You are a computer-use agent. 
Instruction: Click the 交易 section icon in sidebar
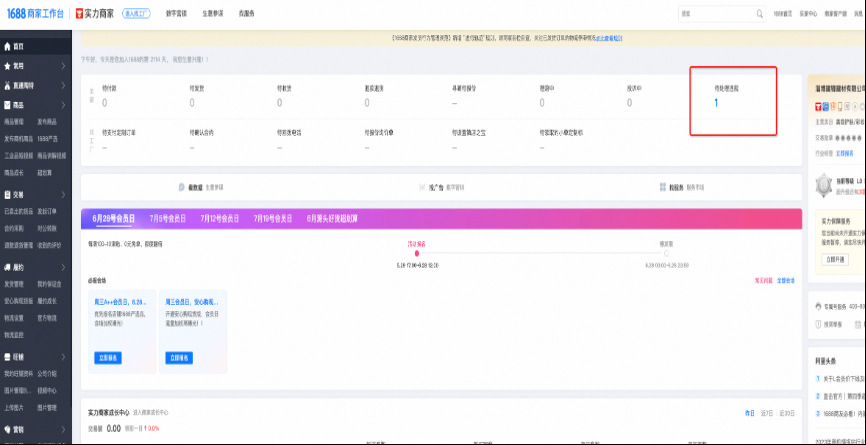coord(7,195)
